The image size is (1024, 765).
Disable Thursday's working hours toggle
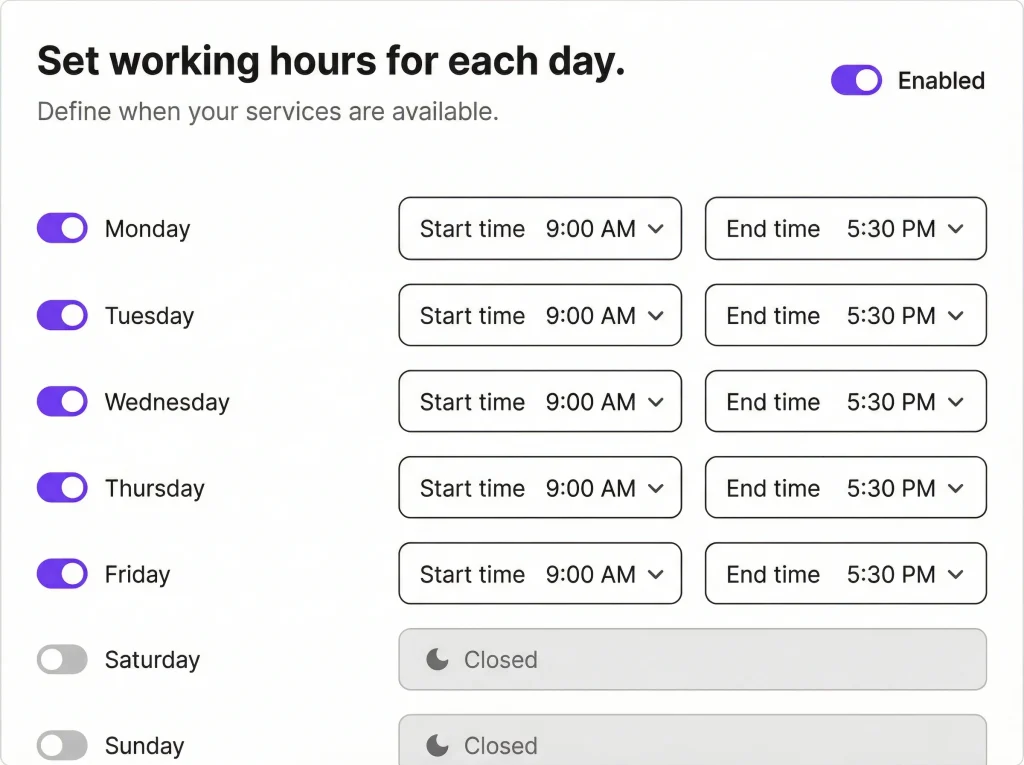61,488
